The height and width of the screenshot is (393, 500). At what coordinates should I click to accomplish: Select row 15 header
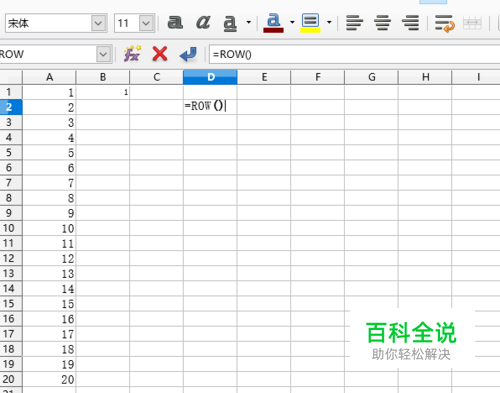pos(11,304)
